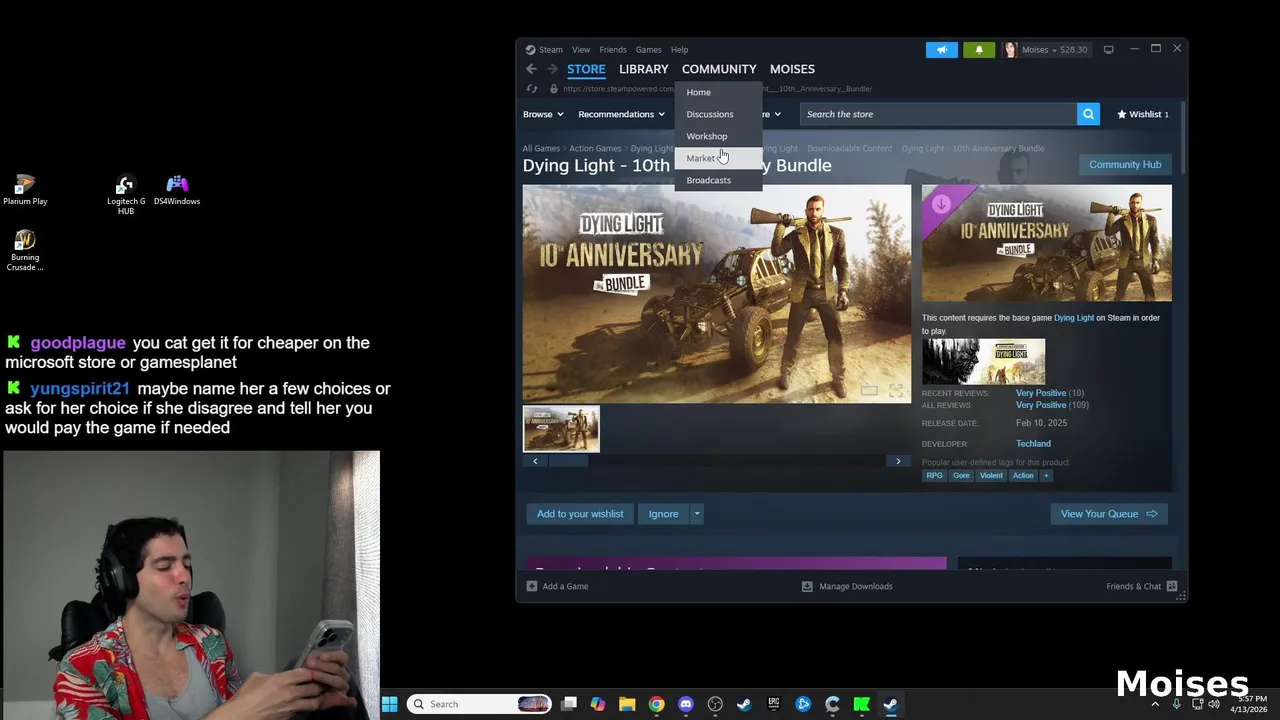Select Broadcasts in Community menu
The image size is (1280, 720).
(720, 180)
